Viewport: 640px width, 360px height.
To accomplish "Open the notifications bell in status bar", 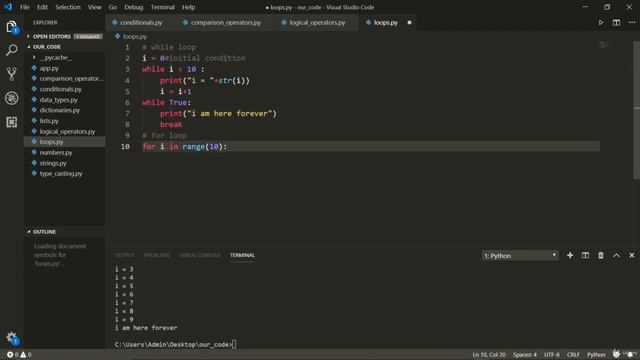I will (630, 354).
